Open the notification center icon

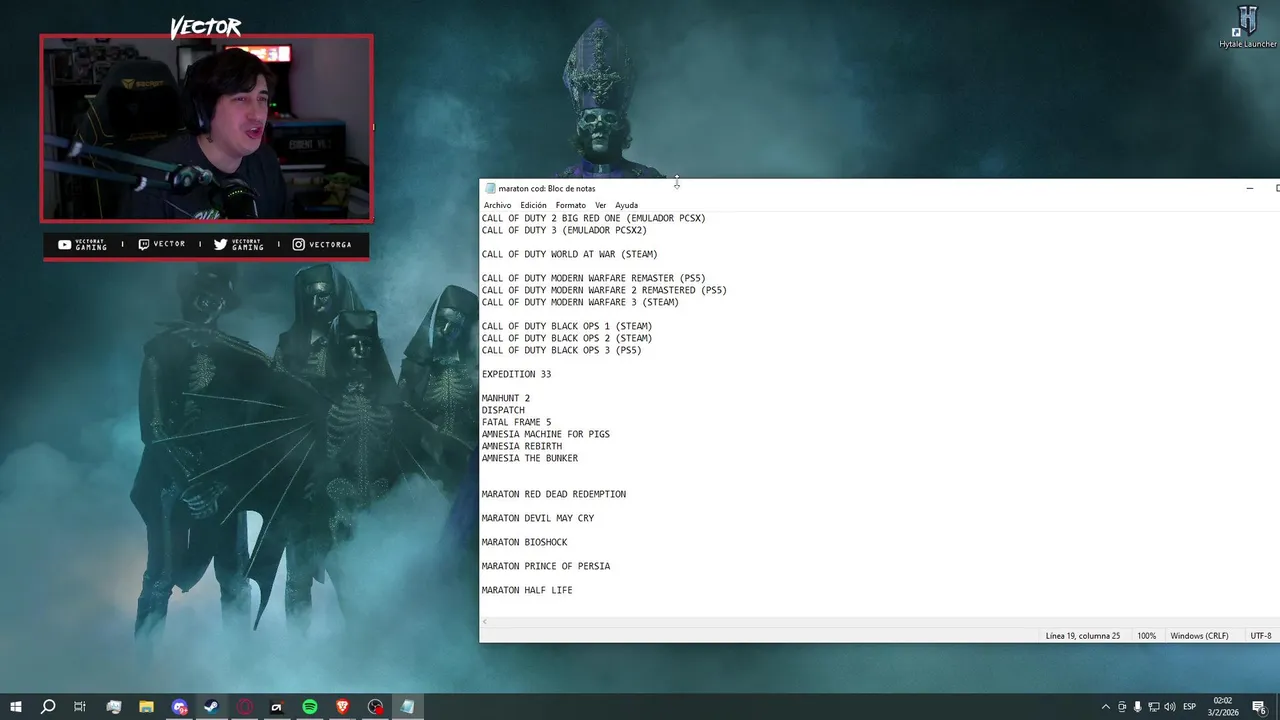(1260, 707)
